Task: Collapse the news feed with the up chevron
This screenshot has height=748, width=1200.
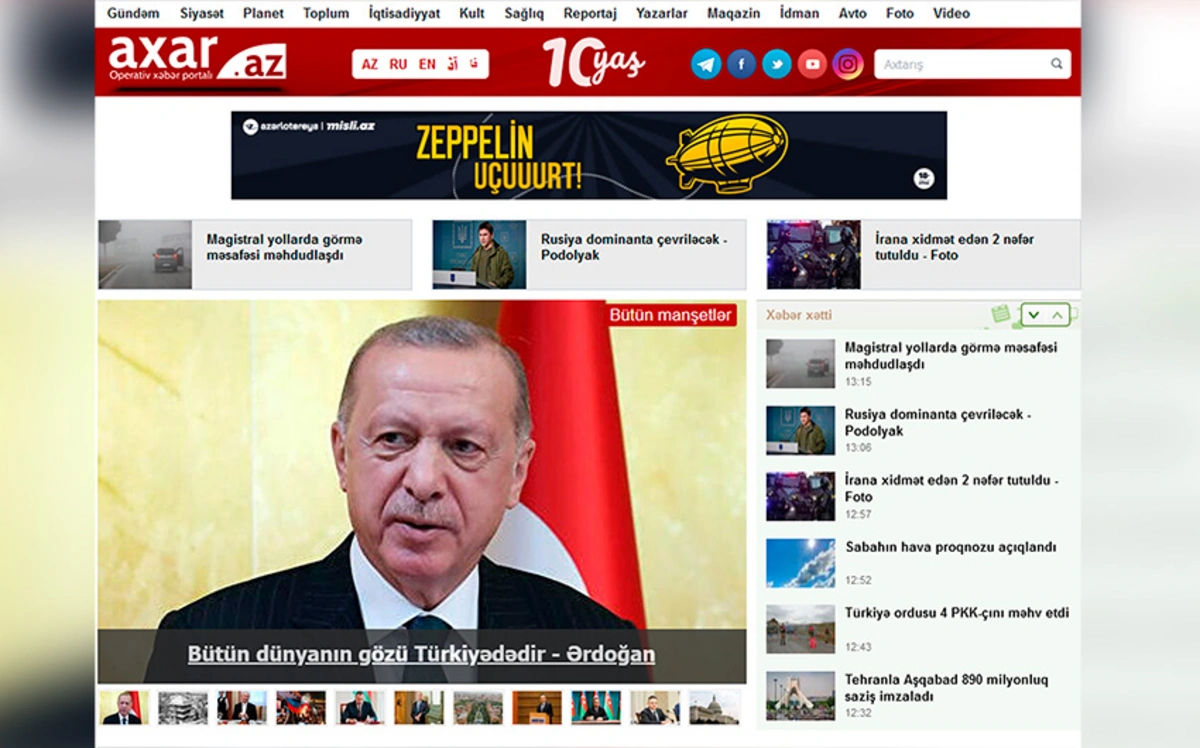Action: pos(1059,314)
